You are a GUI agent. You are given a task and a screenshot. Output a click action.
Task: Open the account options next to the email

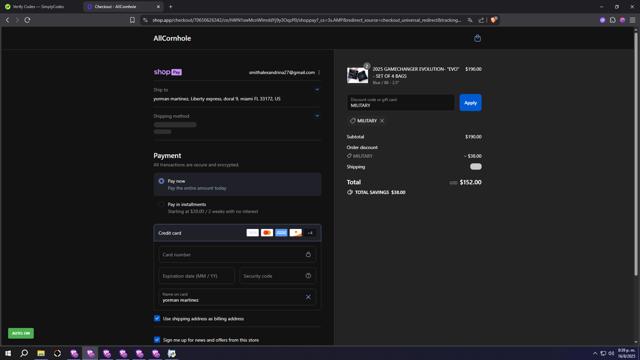pyautogui.click(x=319, y=73)
